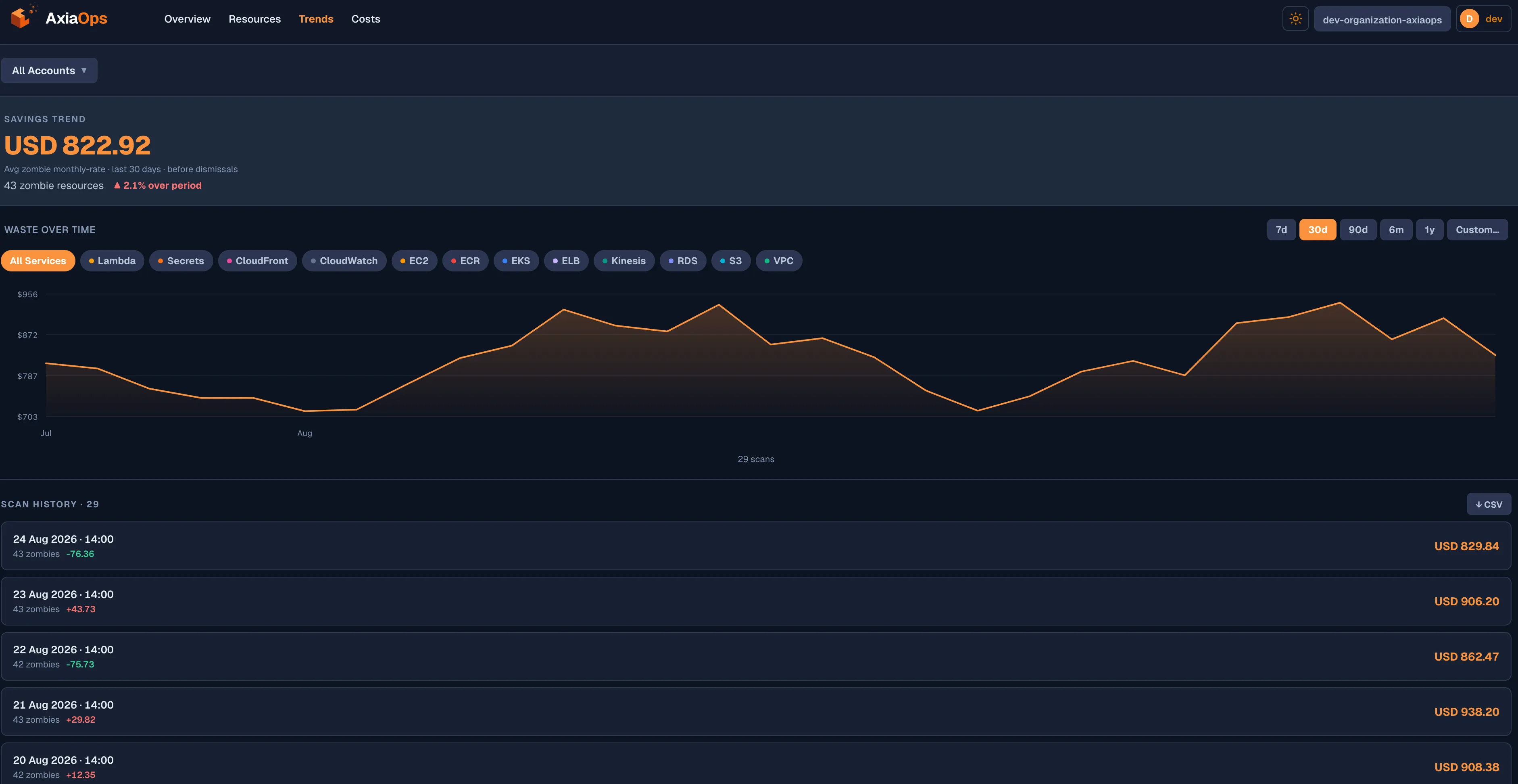This screenshot has width=1518, height=784.
Task: Click the Aug x-axis label
Action: click(x=304, y=433)
